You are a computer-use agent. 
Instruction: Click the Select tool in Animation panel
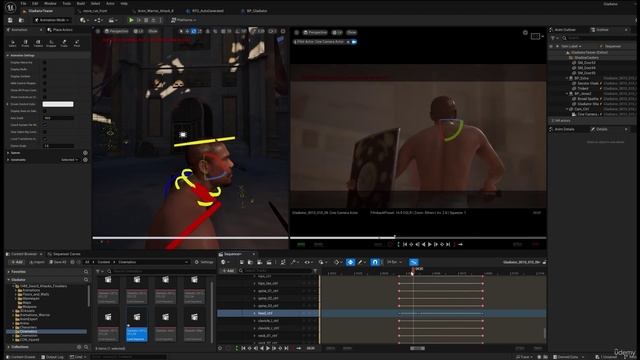pos(13,43)
